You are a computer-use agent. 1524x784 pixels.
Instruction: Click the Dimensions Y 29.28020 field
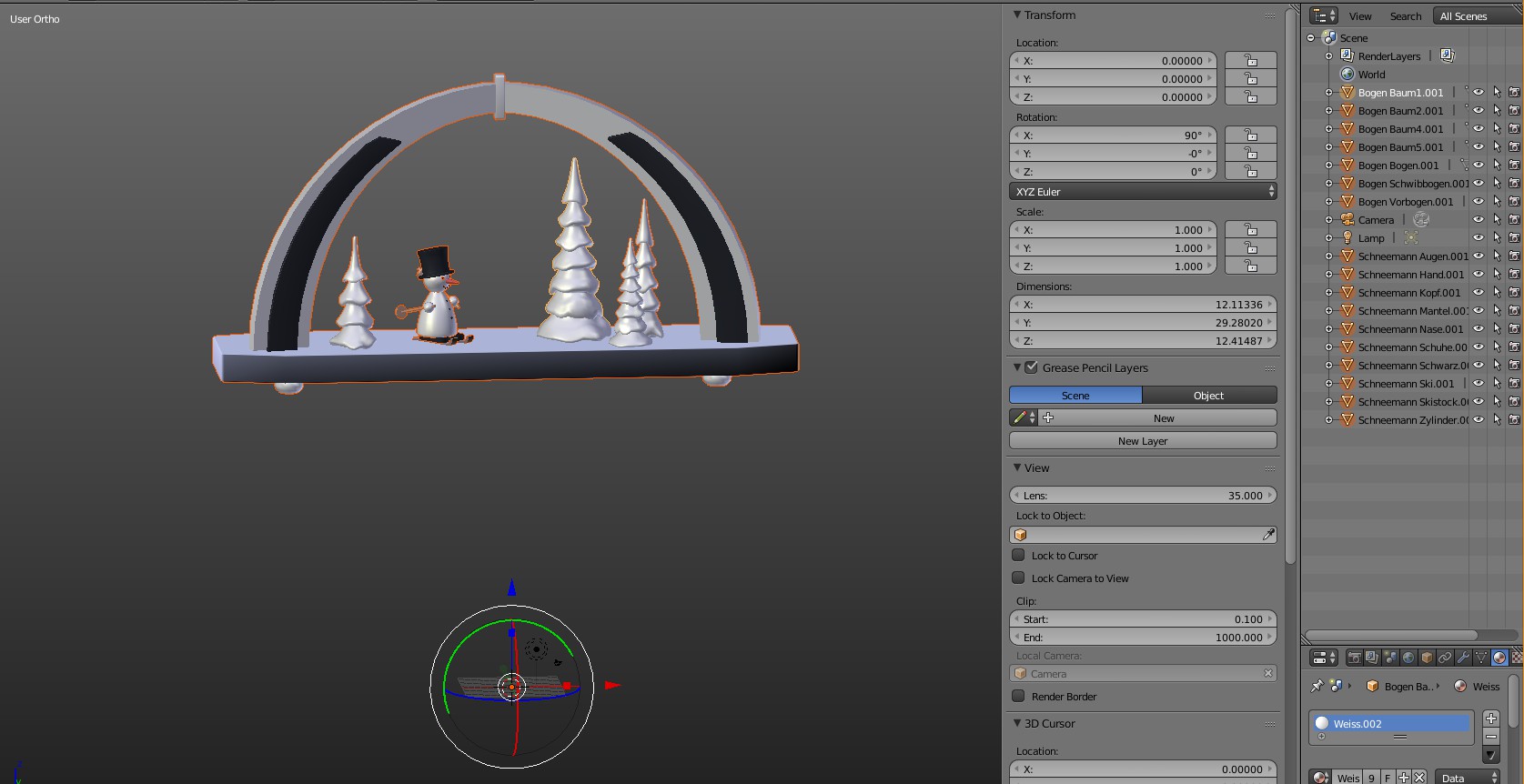[x=1143, y=323]
